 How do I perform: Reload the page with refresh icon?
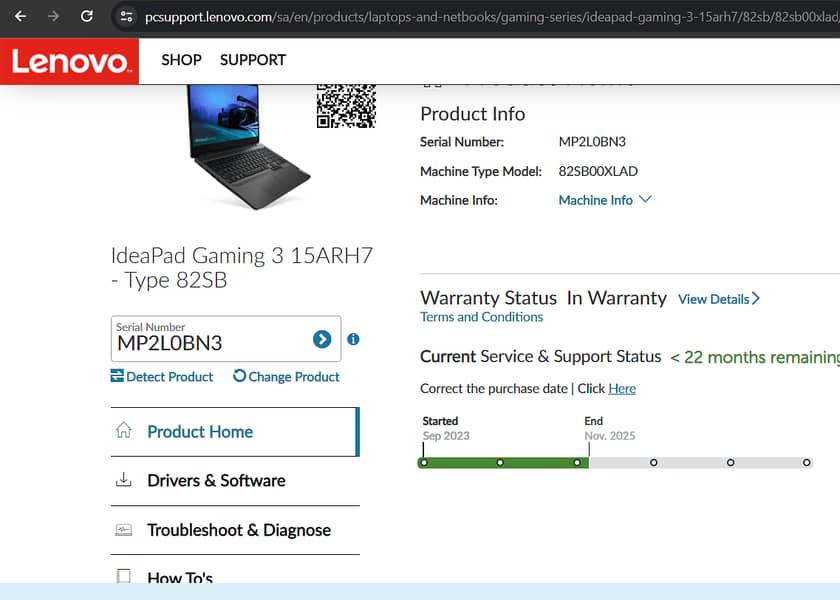[87, 17]
